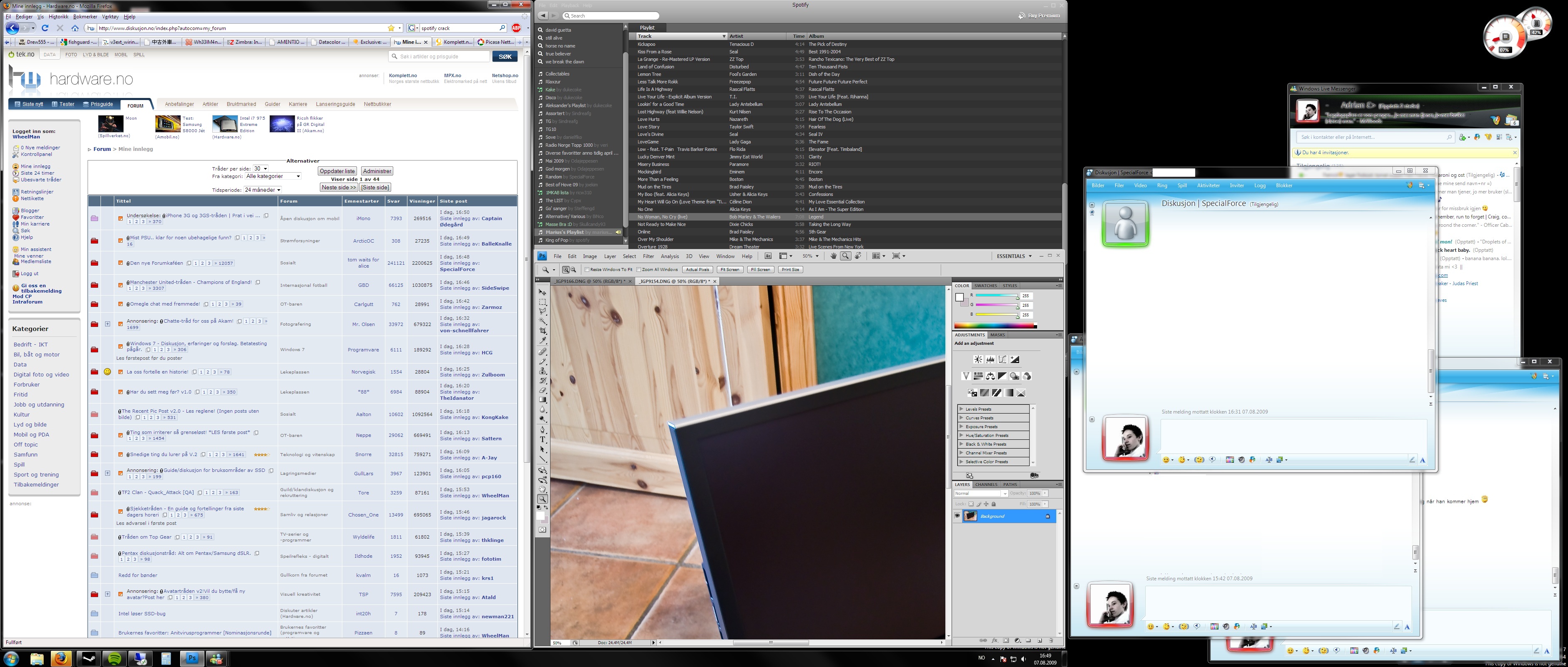
Task: Add a Levels adjustment layer
Action: pos(990,360)
